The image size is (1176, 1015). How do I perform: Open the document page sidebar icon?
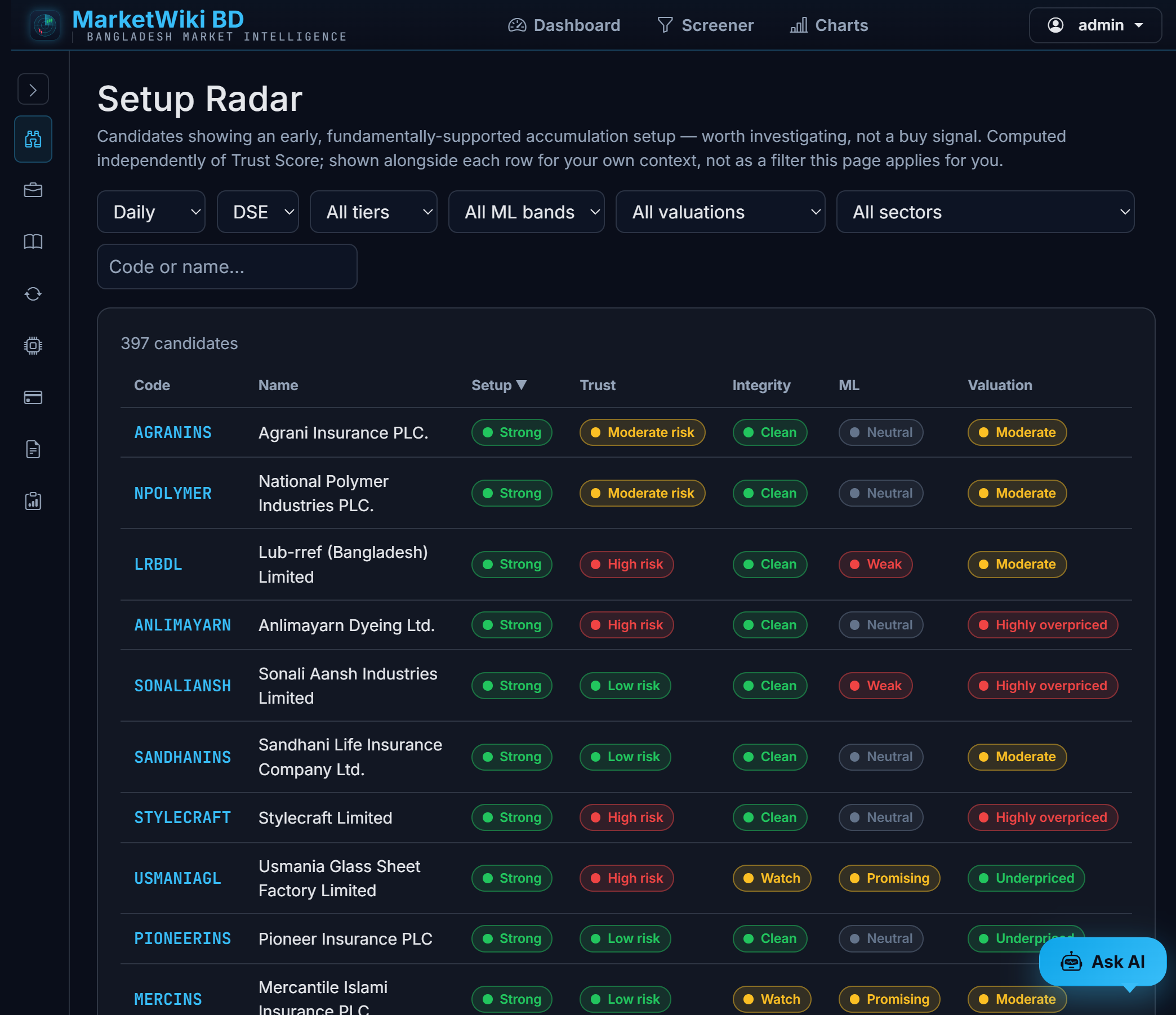tap(33, 449)
